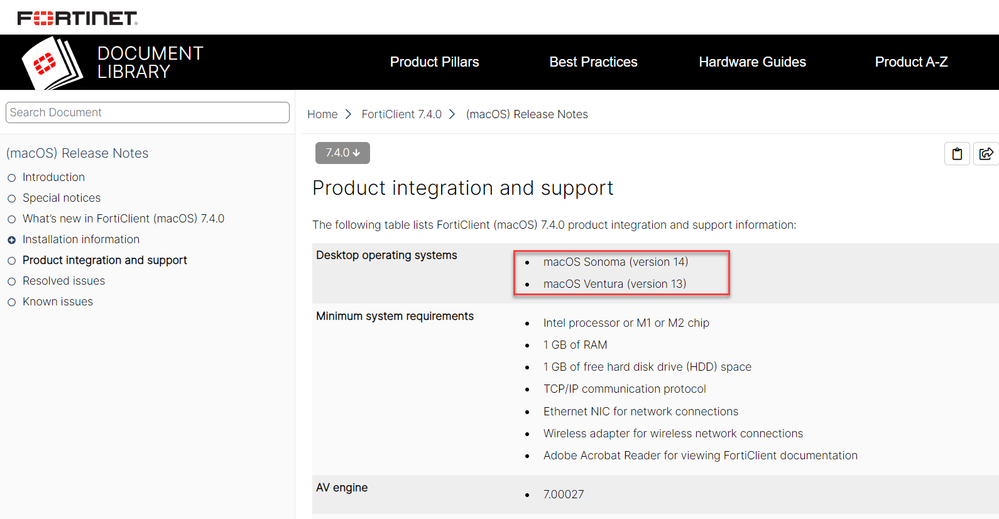
Task: Select Product integration and support in sidebar
Action: (x=105, y=260)
